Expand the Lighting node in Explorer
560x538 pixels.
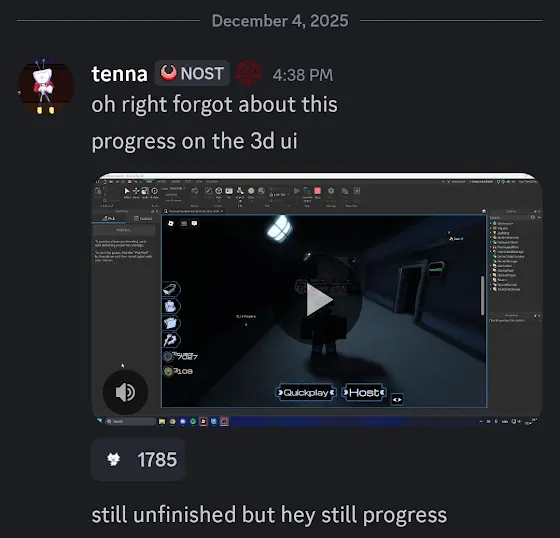(491, 233)
